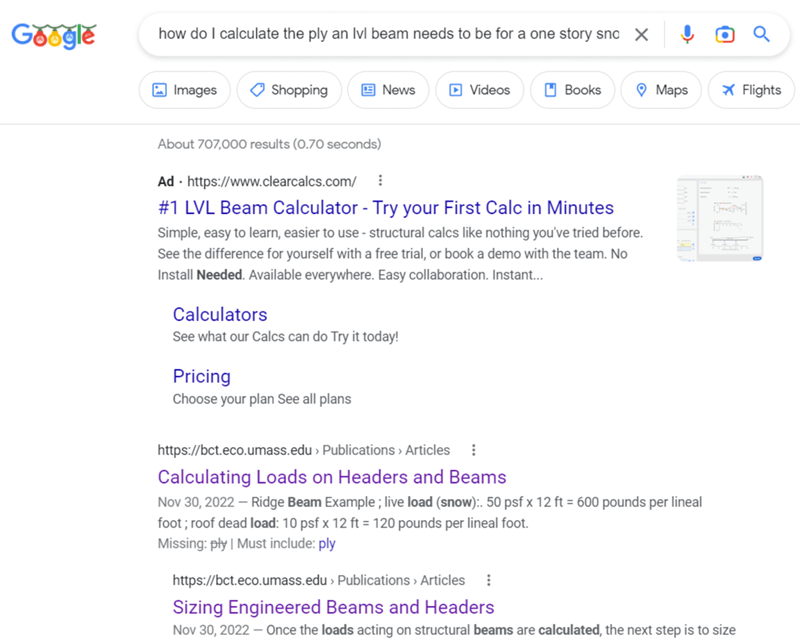This screenshot has width=800, height=644.
Task: Click inside the search query field
Action: coord(400,33)
